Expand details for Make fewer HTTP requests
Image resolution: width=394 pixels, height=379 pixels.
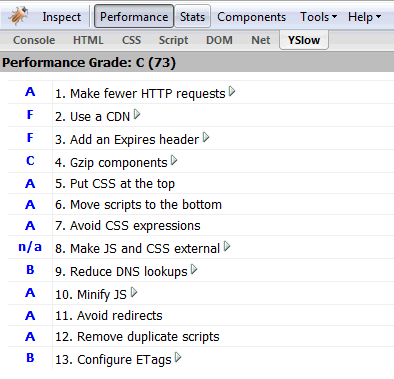pyautogui.click(x=232, y=92)
